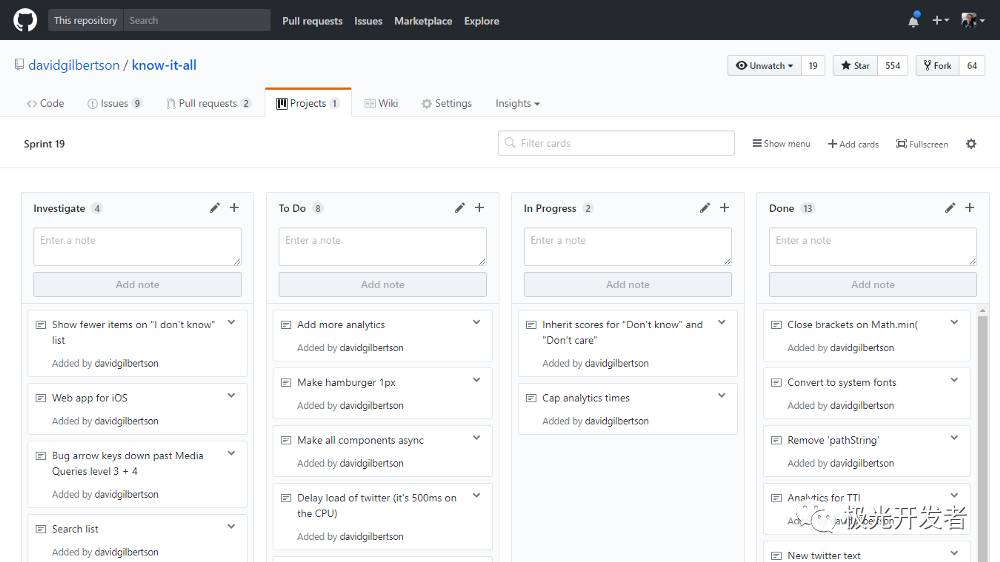This screenshot has width=1000, height=562.
Task: Click Add cards button
Action: tap(853, 144)
